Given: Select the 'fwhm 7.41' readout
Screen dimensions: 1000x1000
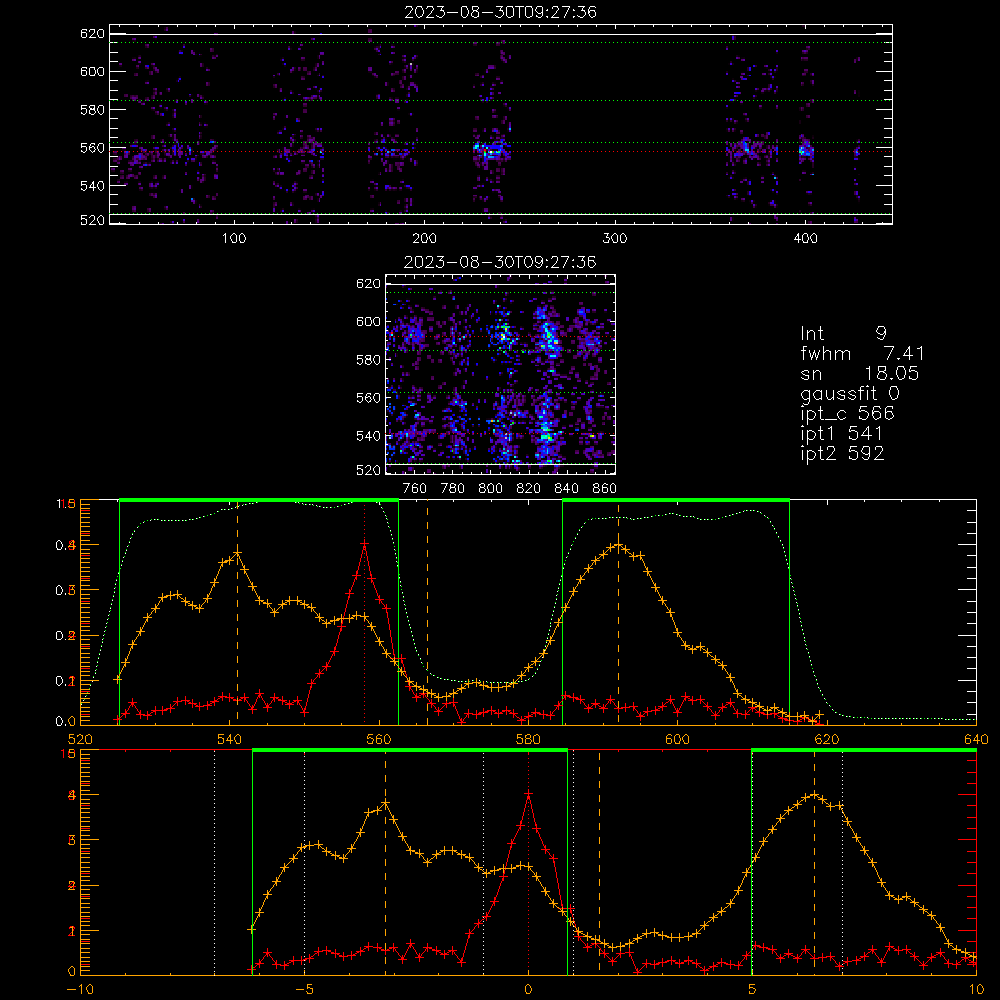Looking at the screenshot, I should point(862,353).
